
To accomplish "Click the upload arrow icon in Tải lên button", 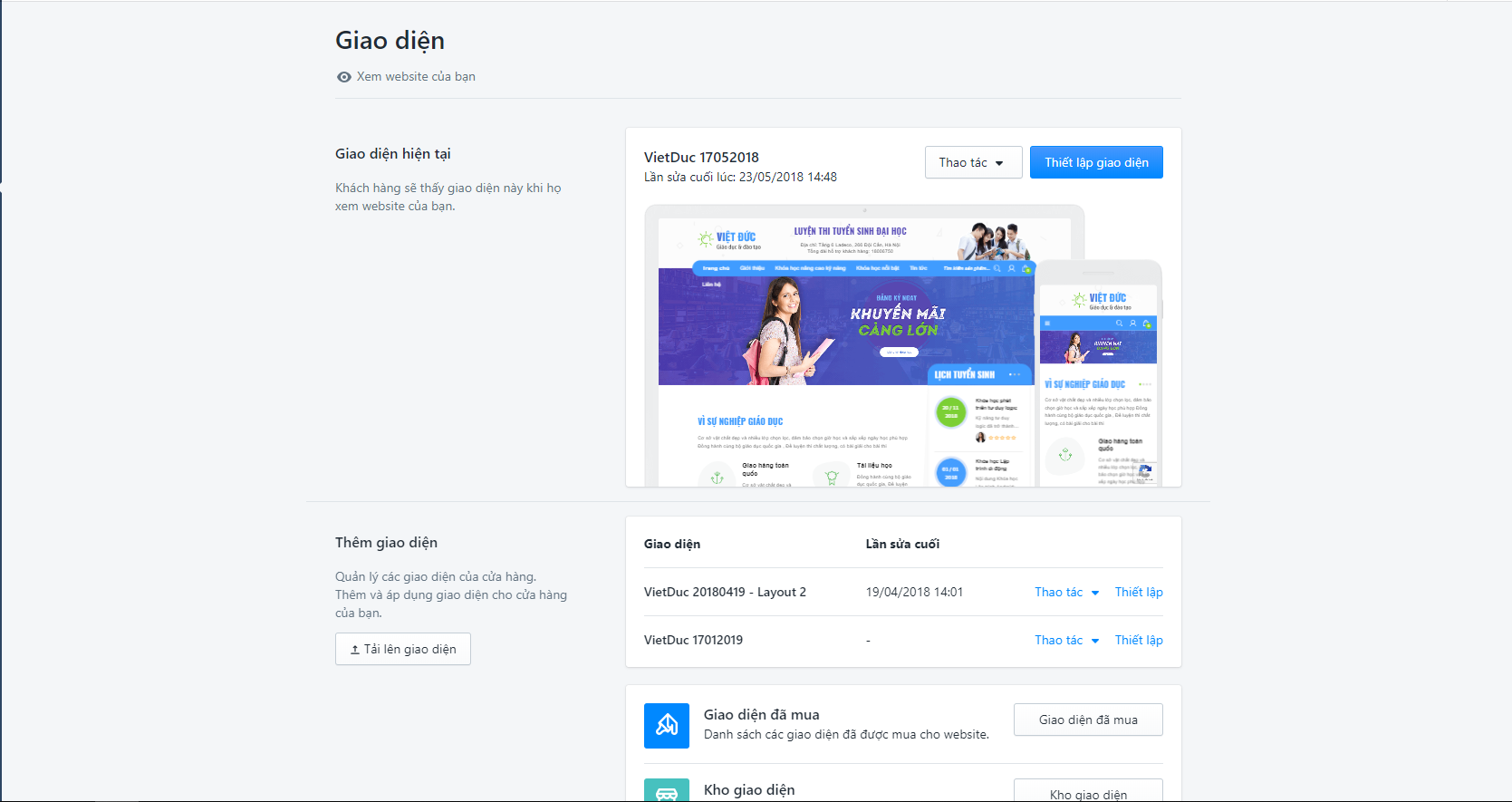I will click(x=355, y=650).
